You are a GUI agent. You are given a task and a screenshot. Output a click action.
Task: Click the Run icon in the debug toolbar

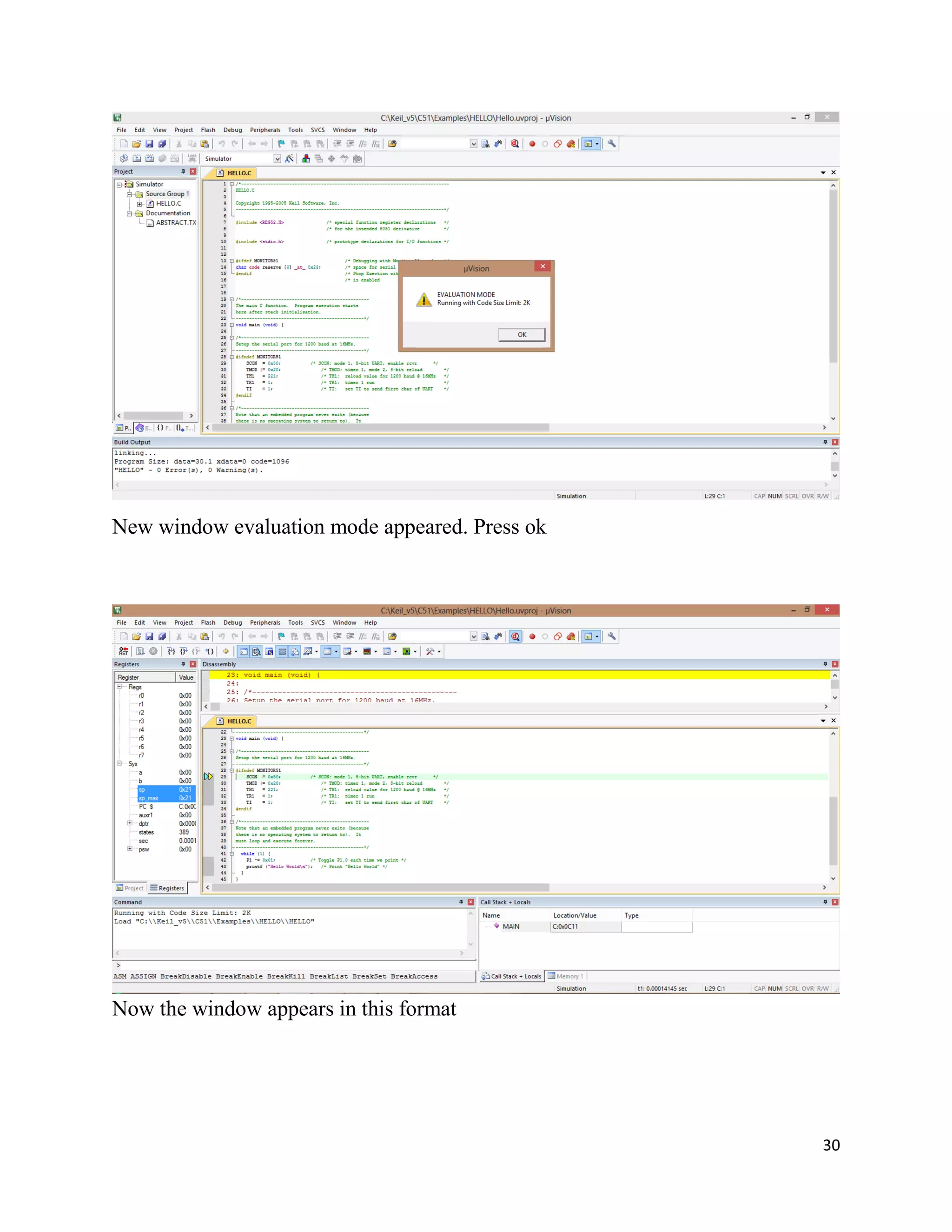[x=140, y=651]
